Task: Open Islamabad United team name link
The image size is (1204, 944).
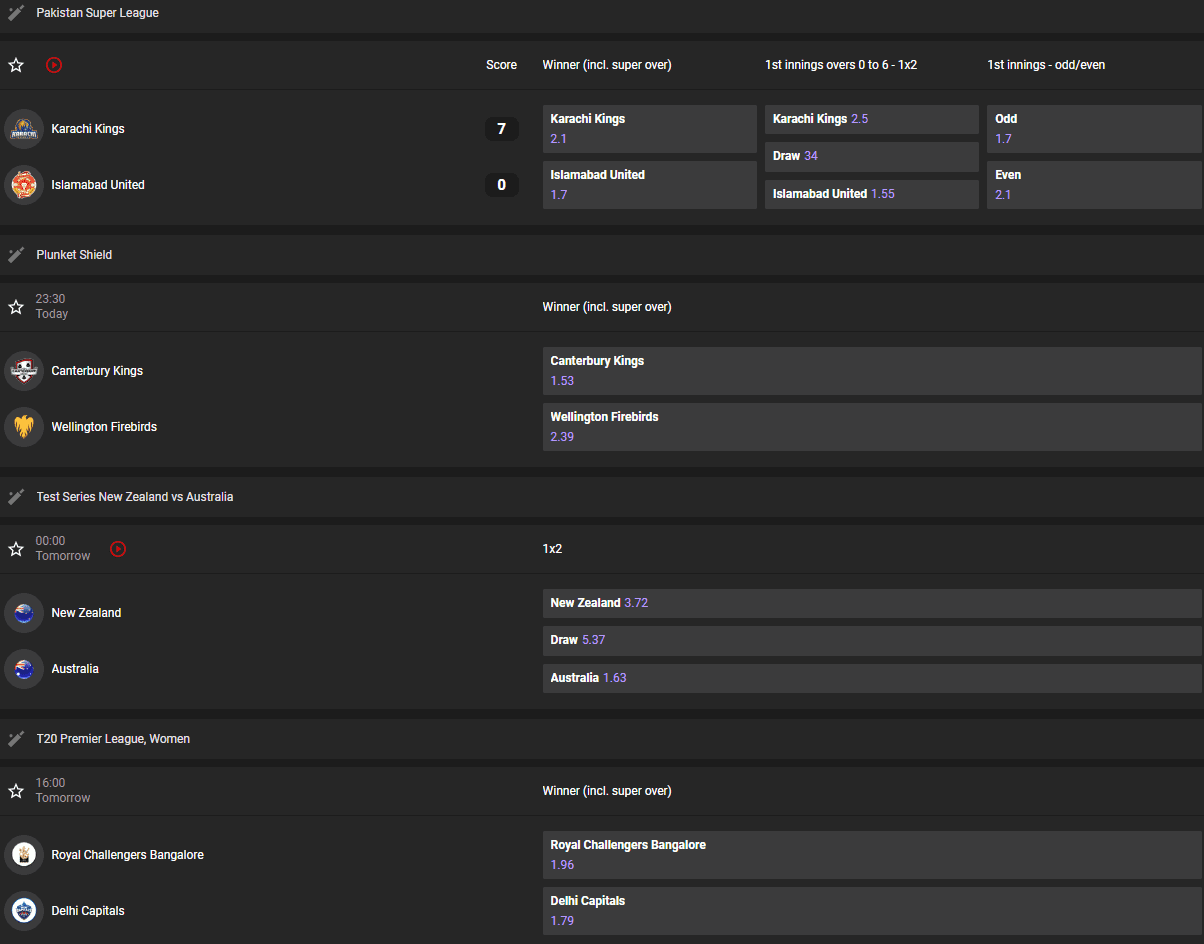Action: pyautogui.click(x=98, y=185)
